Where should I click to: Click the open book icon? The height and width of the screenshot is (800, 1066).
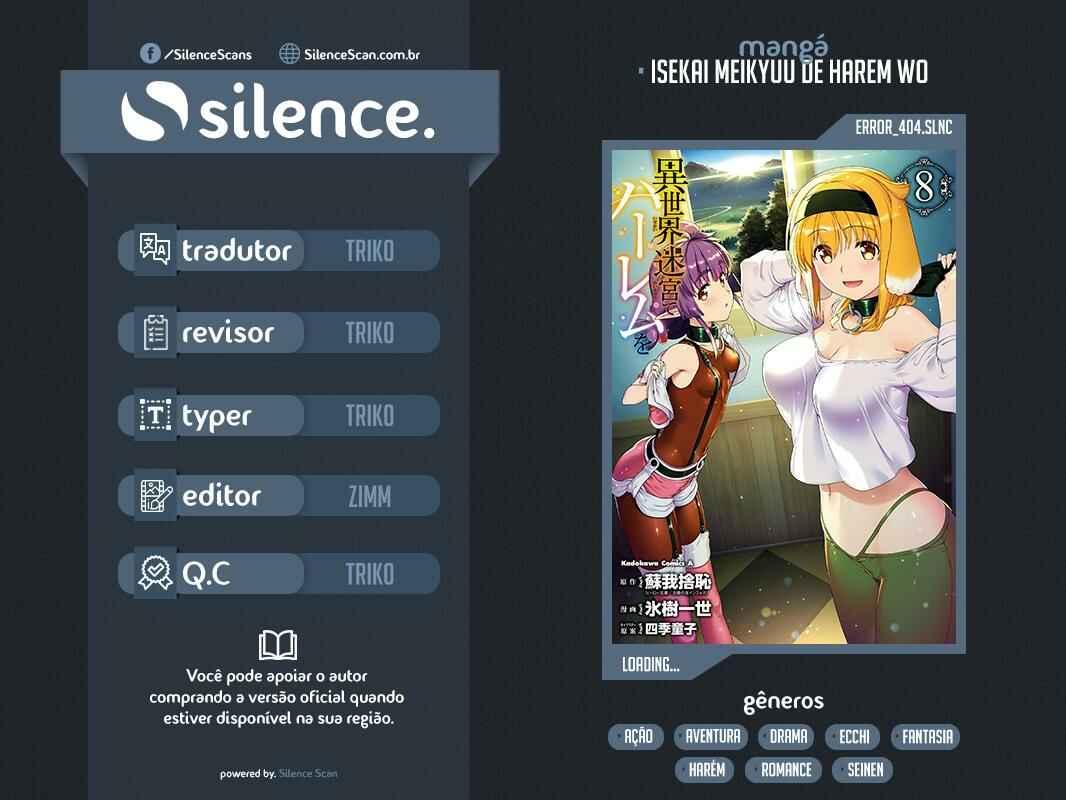[x=277, y=645]
